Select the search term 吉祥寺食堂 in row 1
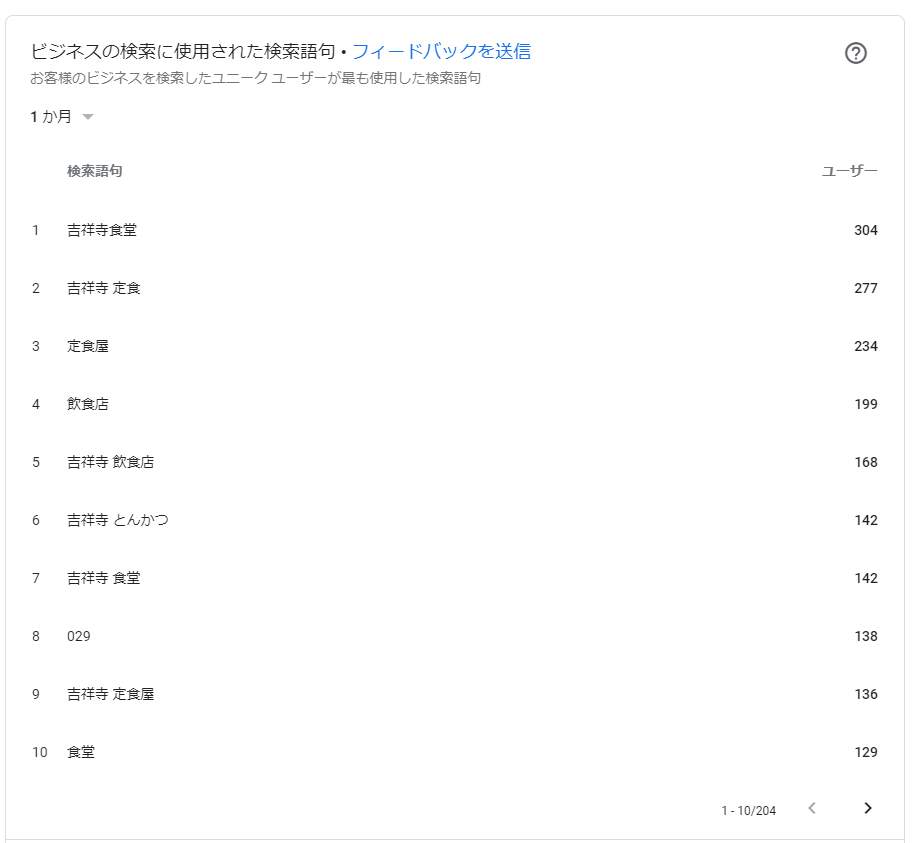 [x=102, y=230]
